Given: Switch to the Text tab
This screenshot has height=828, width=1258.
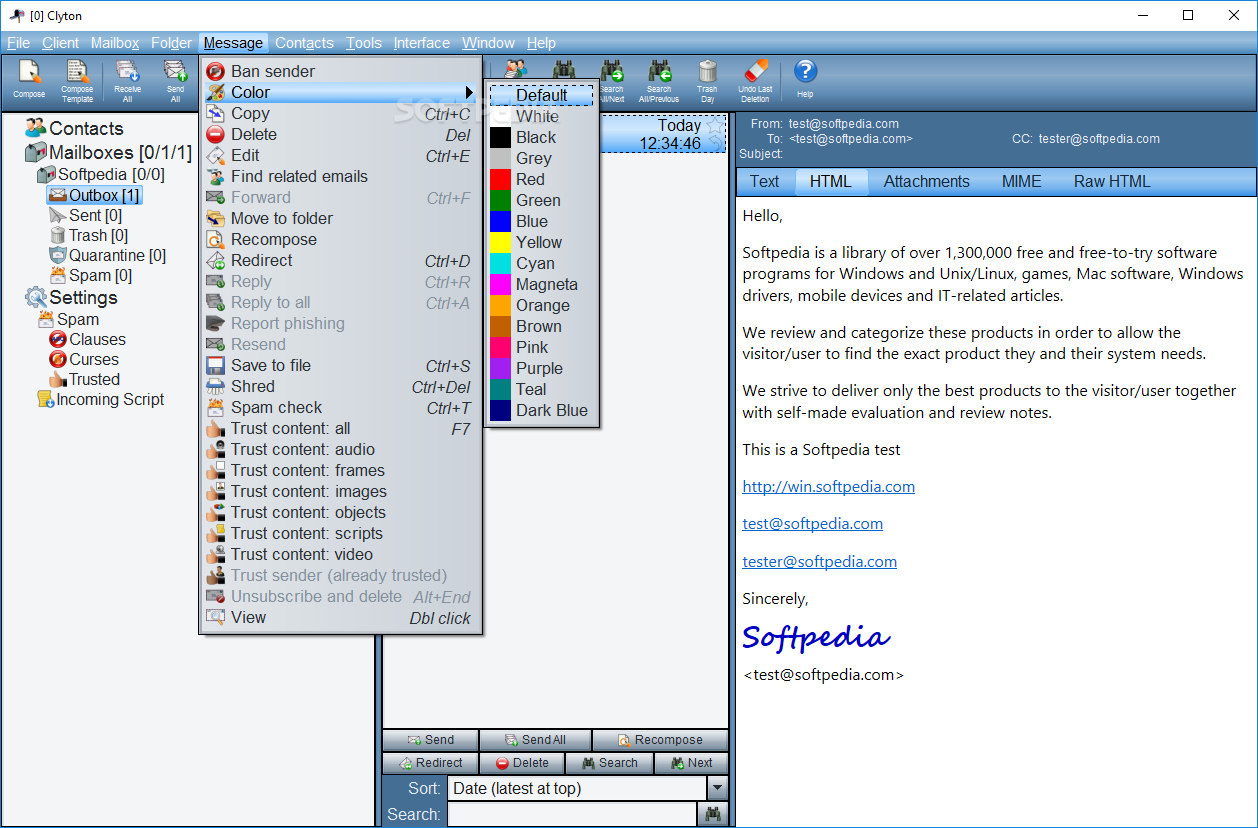Looking at the screenshot, I should pyautogui.click(x=764, y=181).
